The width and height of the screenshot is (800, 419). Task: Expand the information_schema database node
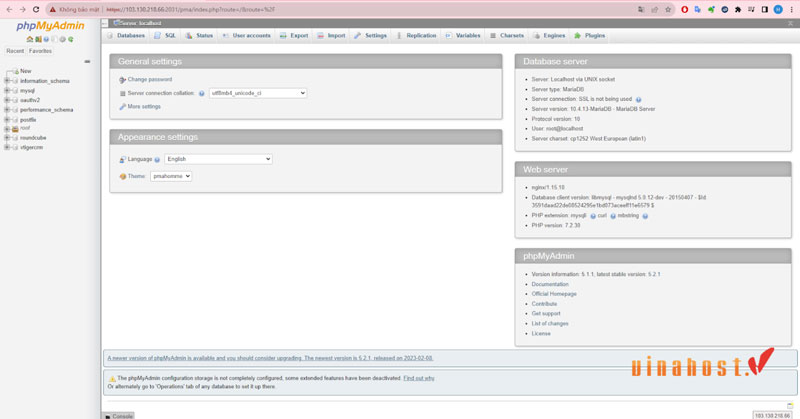coord(7,81)
